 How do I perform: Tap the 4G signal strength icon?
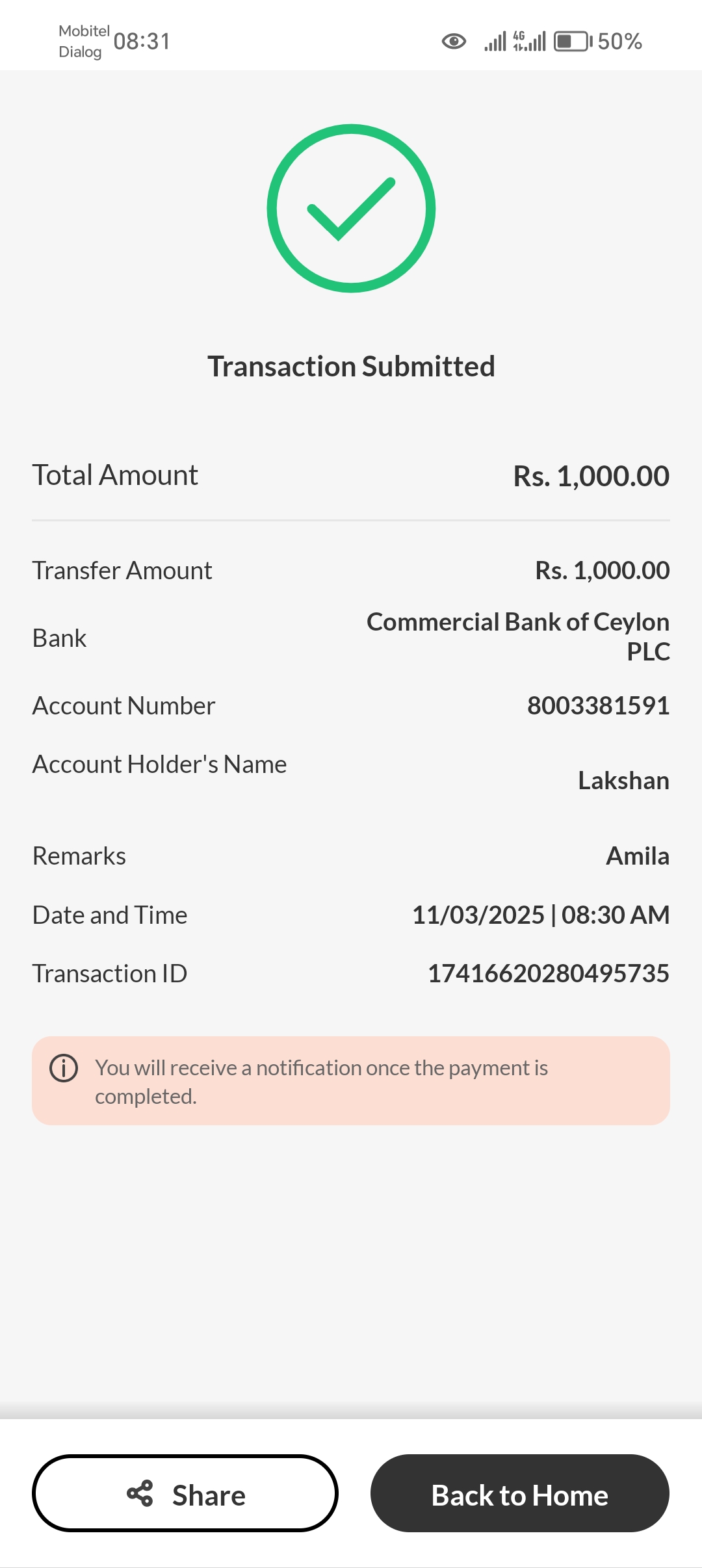point(530,42)
